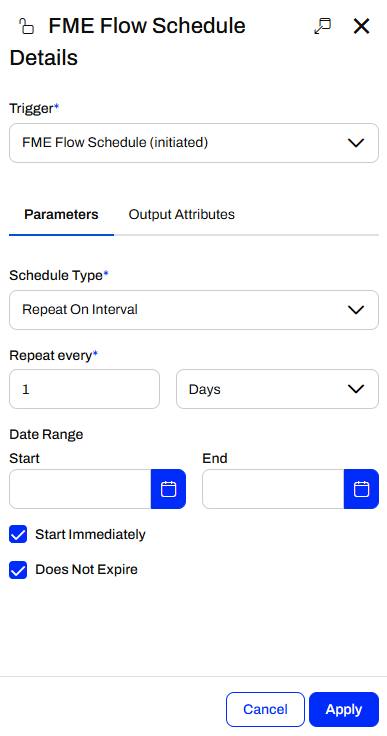Click the Start date input field
Screen dimensions: 387x736
[x=80, y=489]
